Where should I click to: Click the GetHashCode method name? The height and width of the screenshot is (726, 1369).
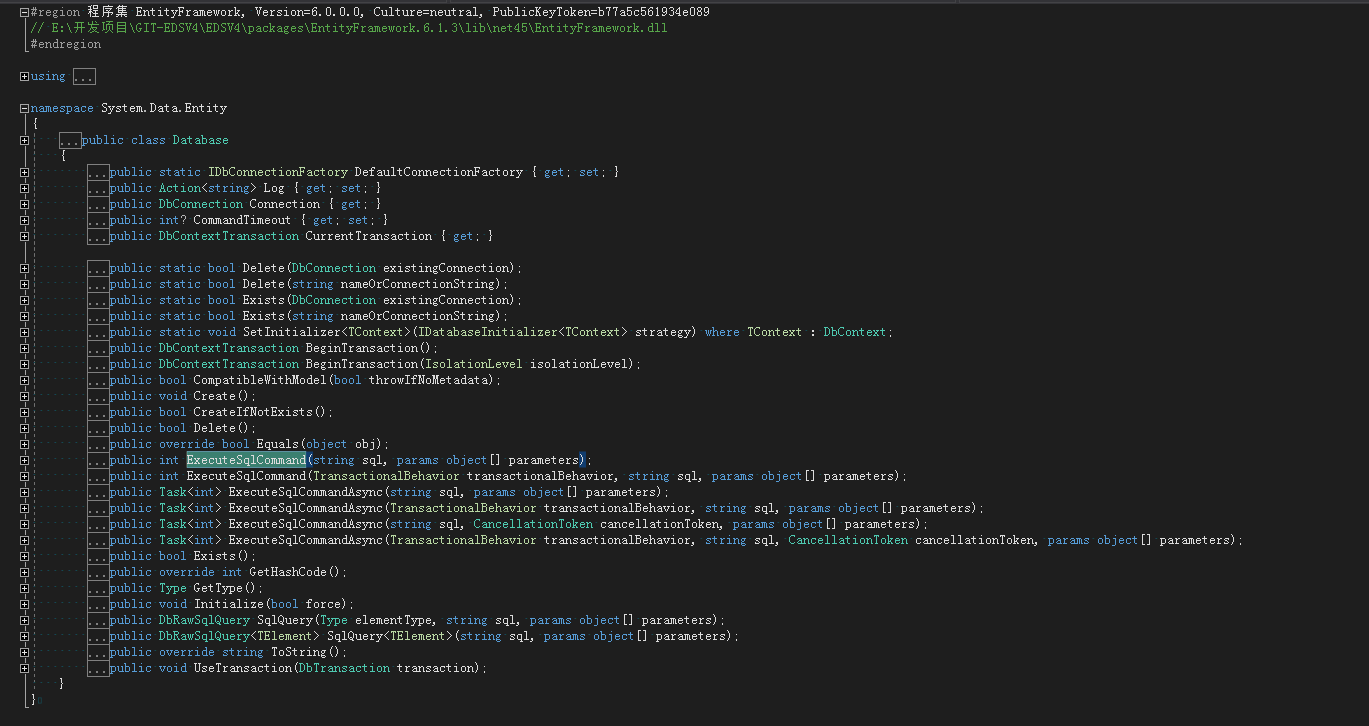288,572
